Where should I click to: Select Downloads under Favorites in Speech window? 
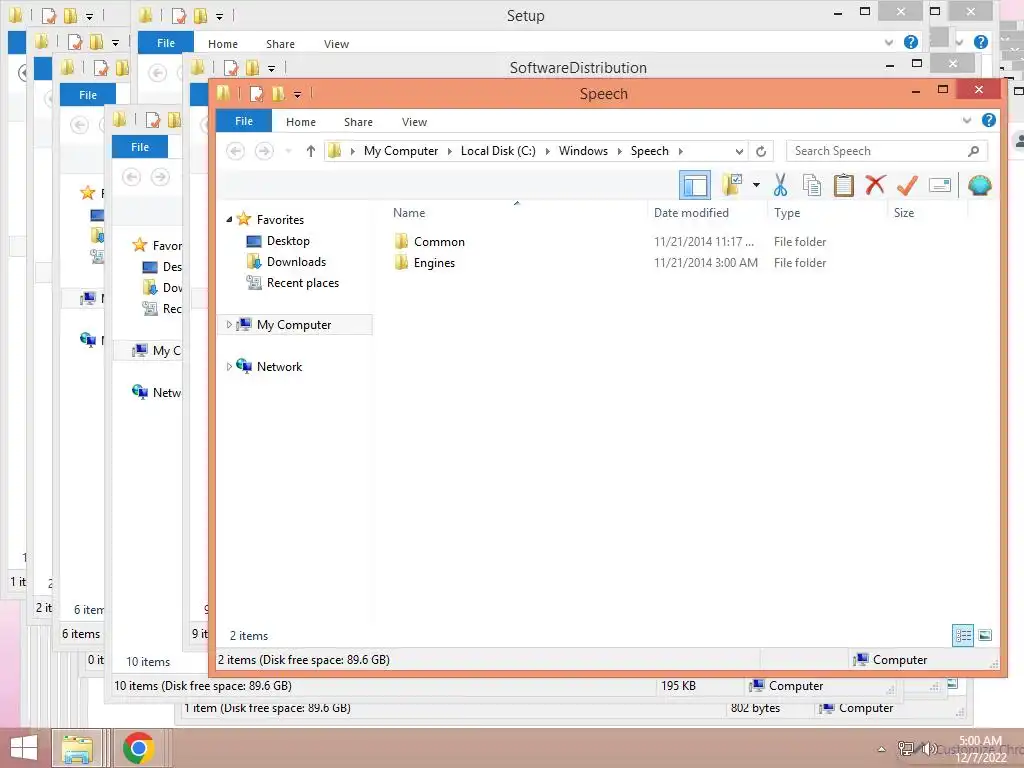pyautogui.click(x=296, y=262)
